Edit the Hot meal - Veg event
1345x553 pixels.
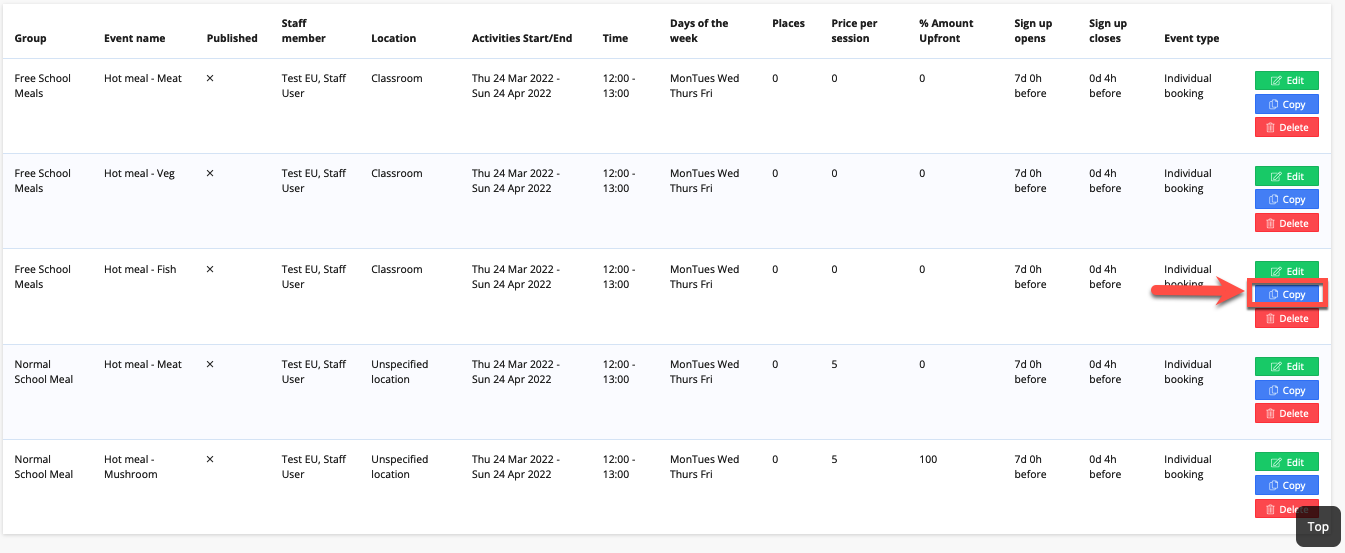[x=1287, y=176]
